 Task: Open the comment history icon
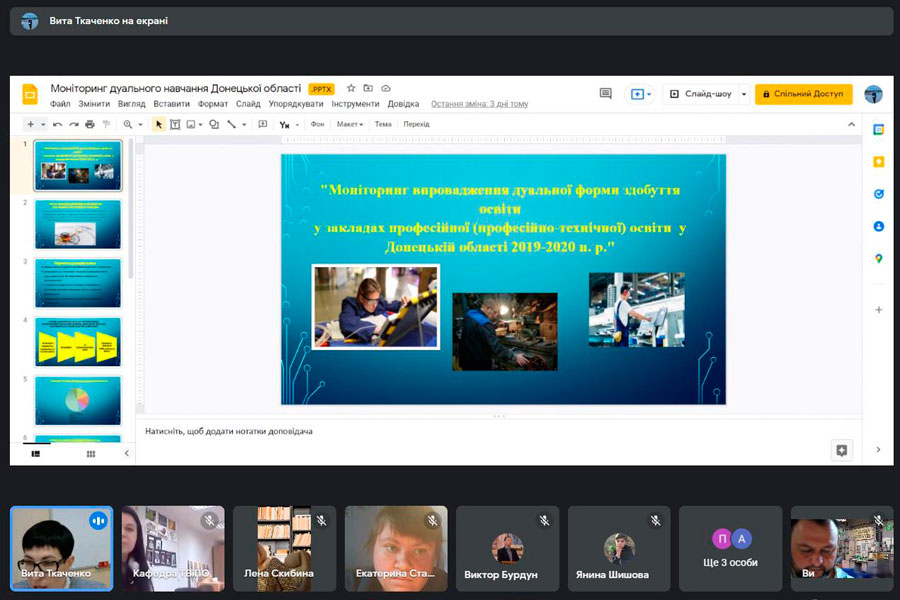[605, 94]
